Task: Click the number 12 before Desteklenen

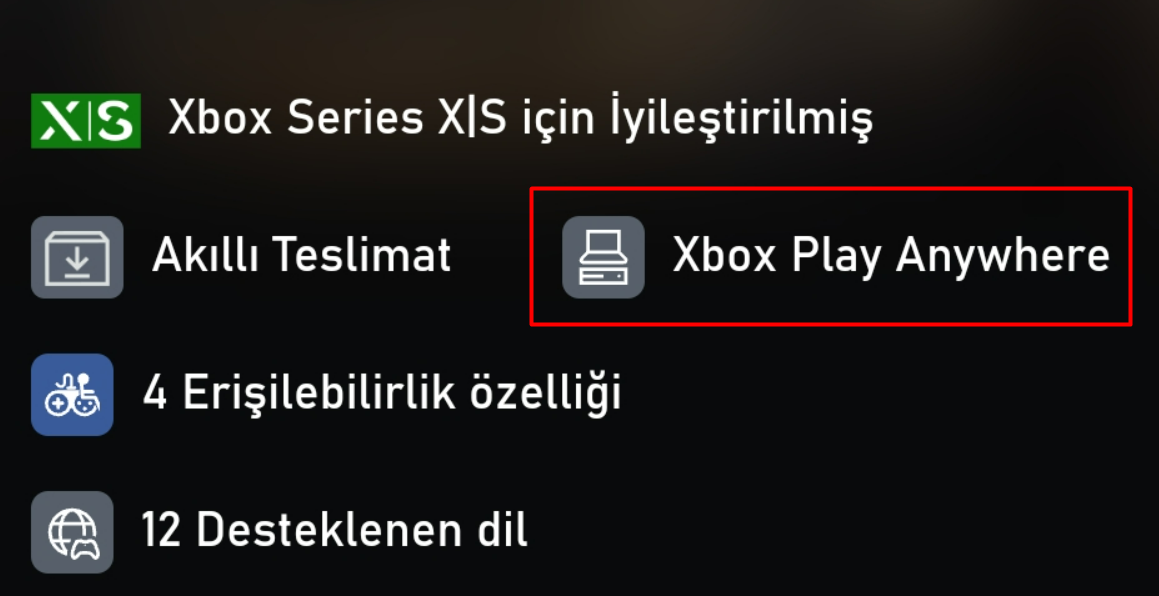Action: point(161,531)
